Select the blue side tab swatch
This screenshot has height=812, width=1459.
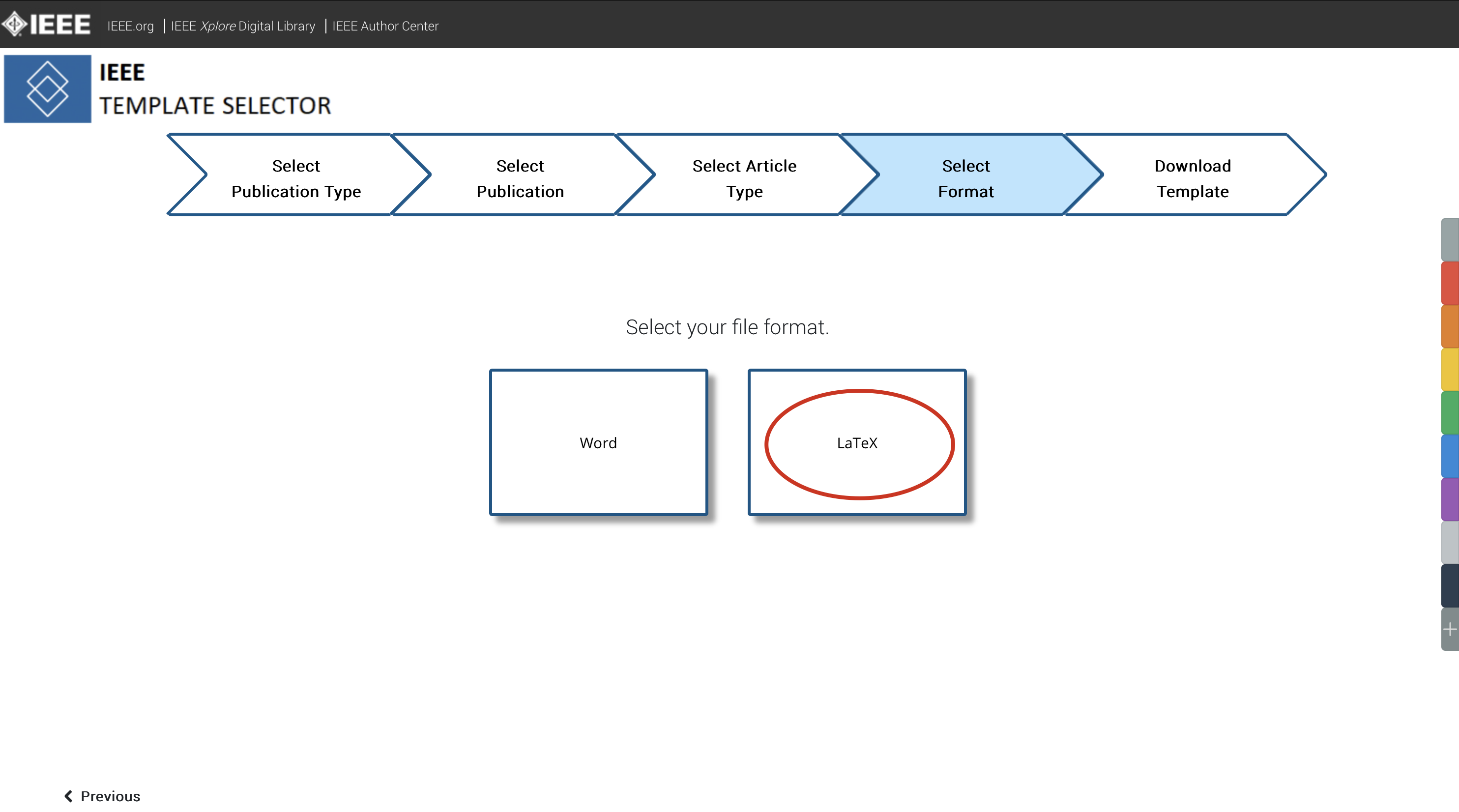pyautogui.click(x=1450, y=457)
